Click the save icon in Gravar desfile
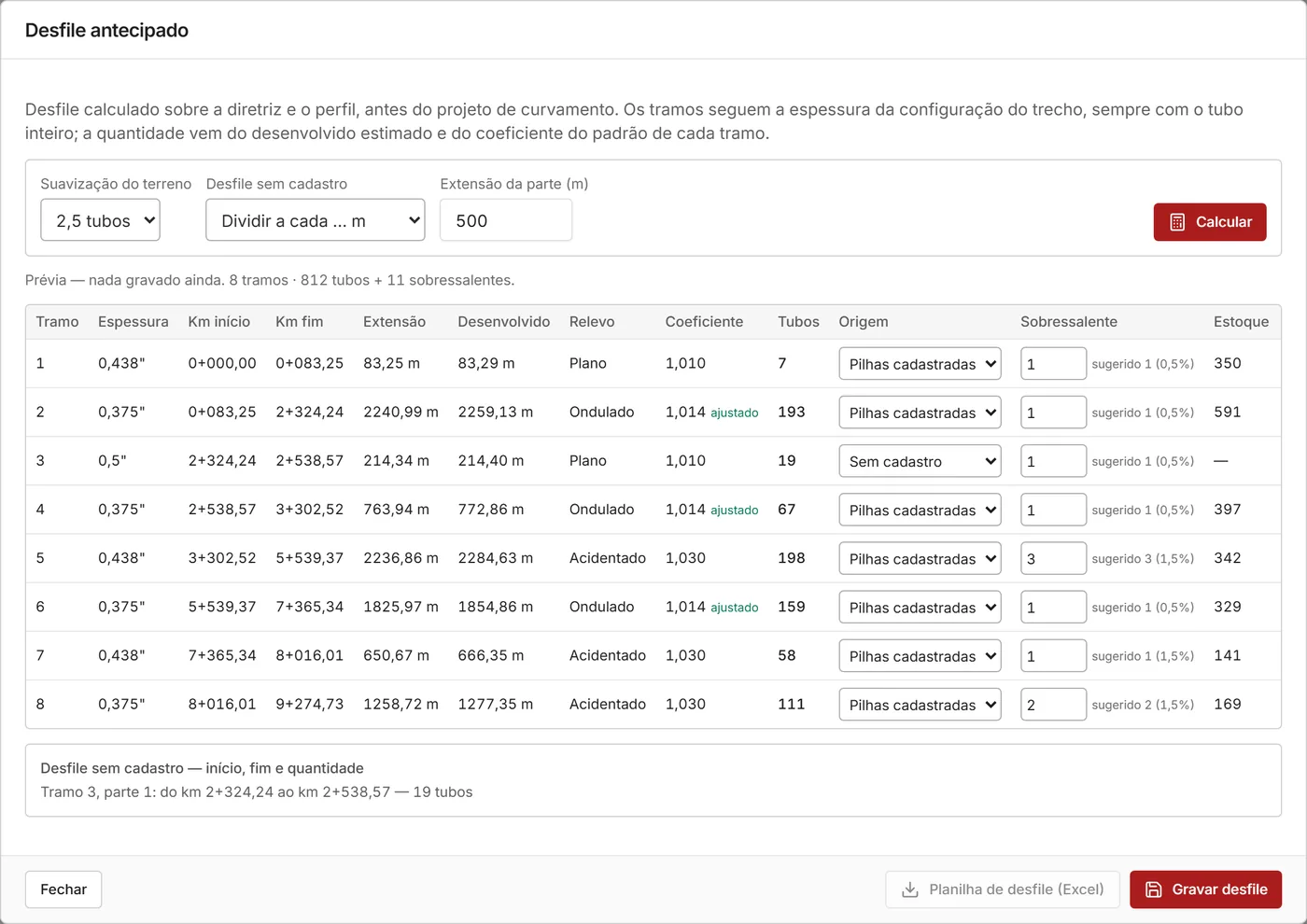Screen dimensions: 1307x924 [x=1154, y=889]
